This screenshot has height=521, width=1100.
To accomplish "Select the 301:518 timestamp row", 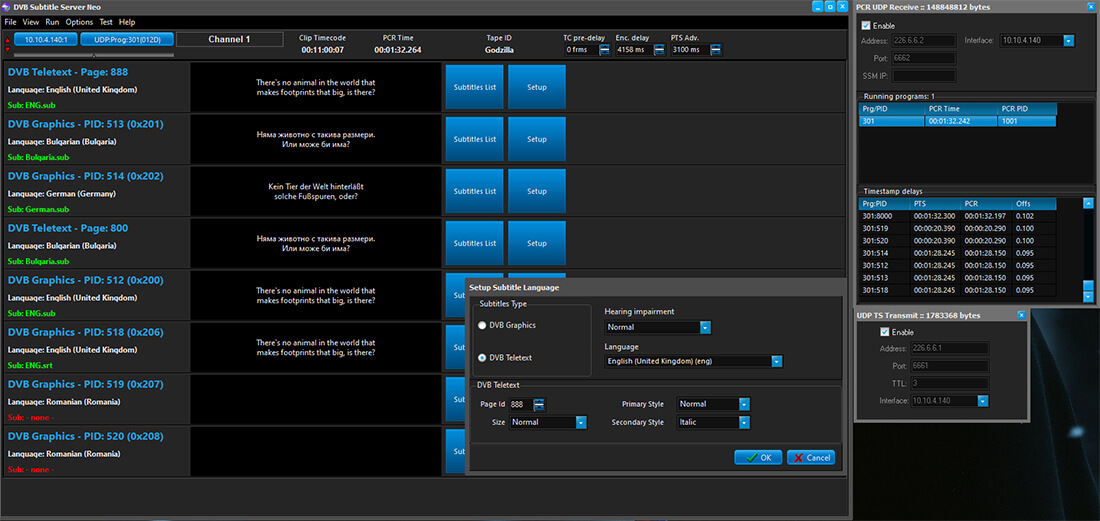I will [958, 290].
